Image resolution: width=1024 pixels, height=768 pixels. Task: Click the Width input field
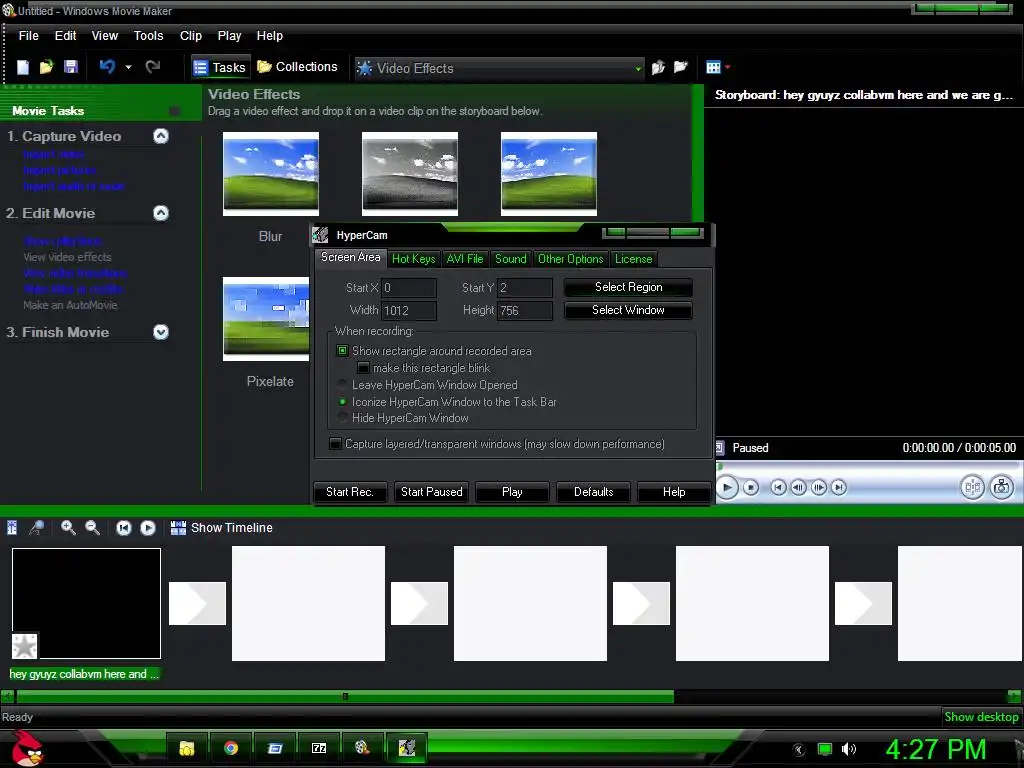[x=409, y=310]
